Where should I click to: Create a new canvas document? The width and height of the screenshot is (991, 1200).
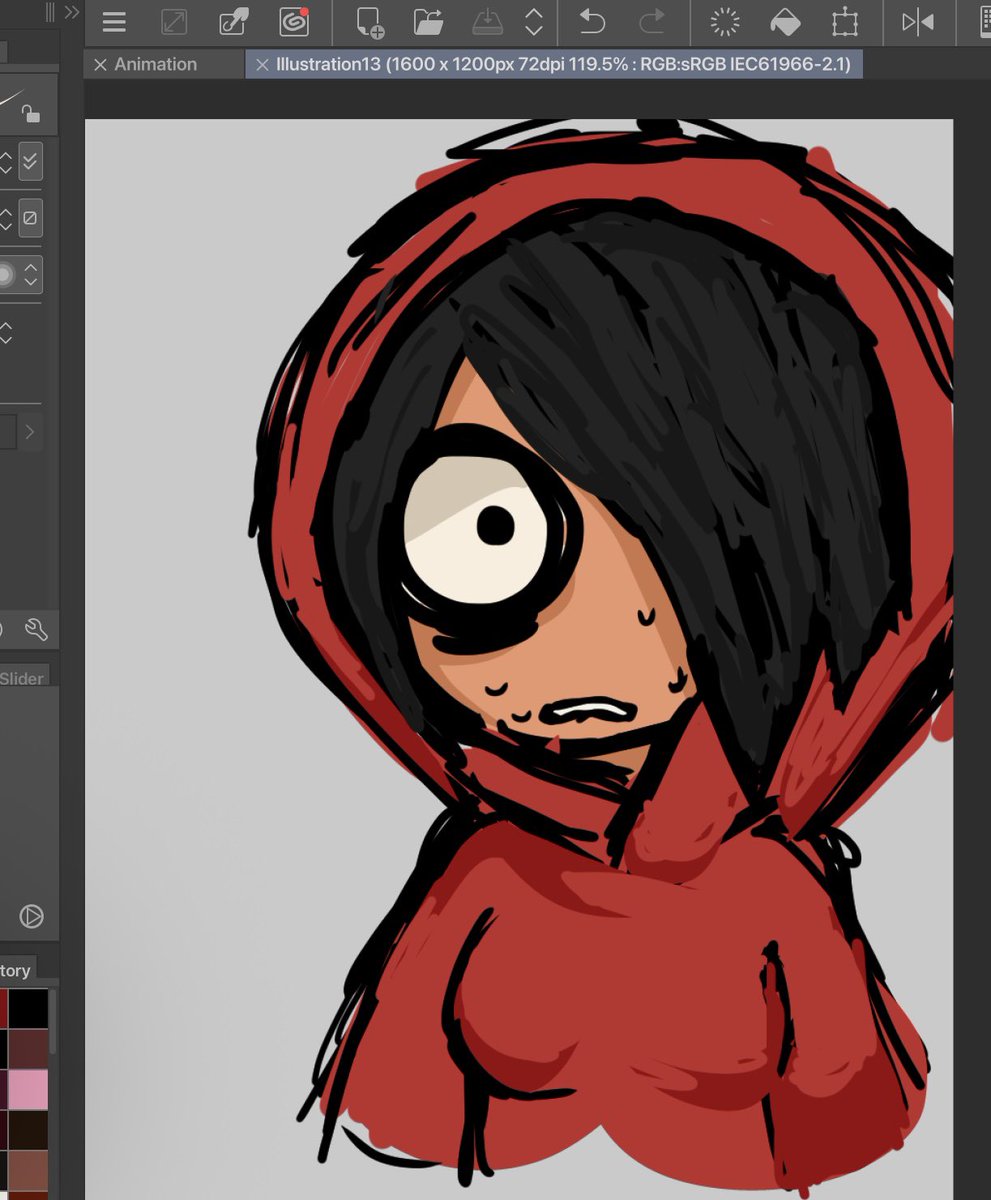pos(370,22)
